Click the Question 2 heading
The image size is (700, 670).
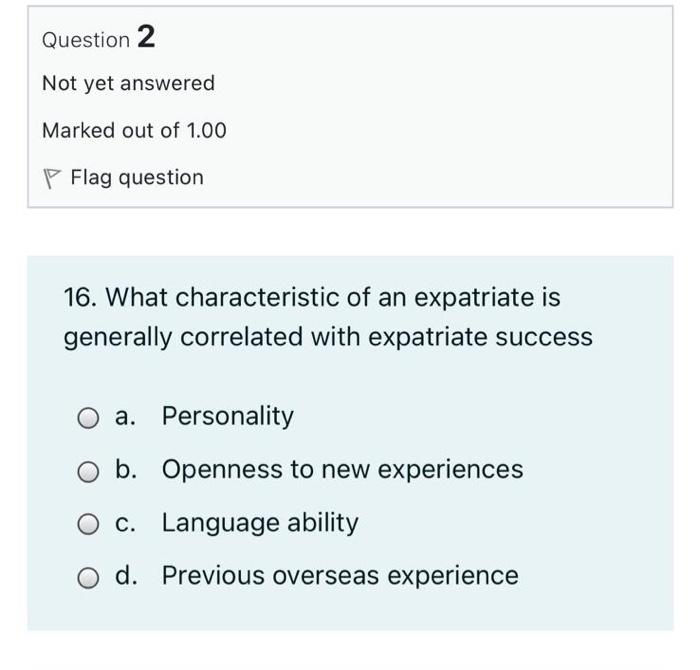98,39
